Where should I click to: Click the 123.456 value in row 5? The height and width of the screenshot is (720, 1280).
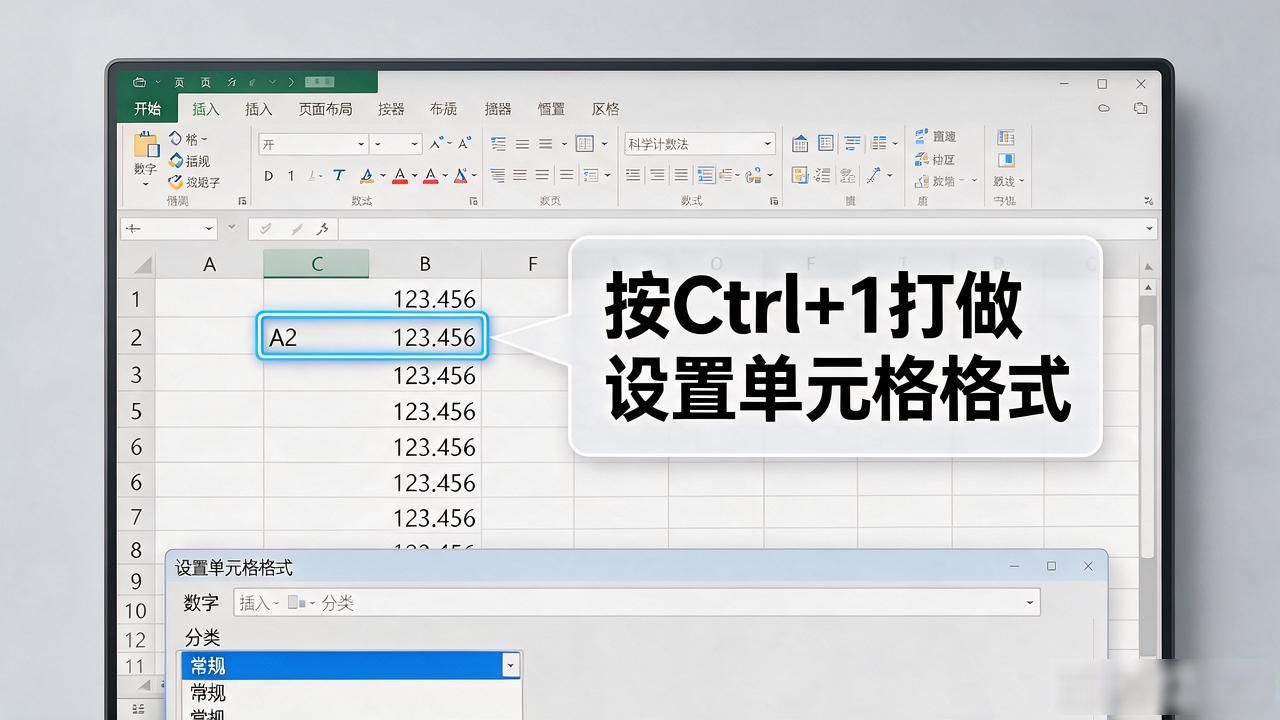[434, 411]
